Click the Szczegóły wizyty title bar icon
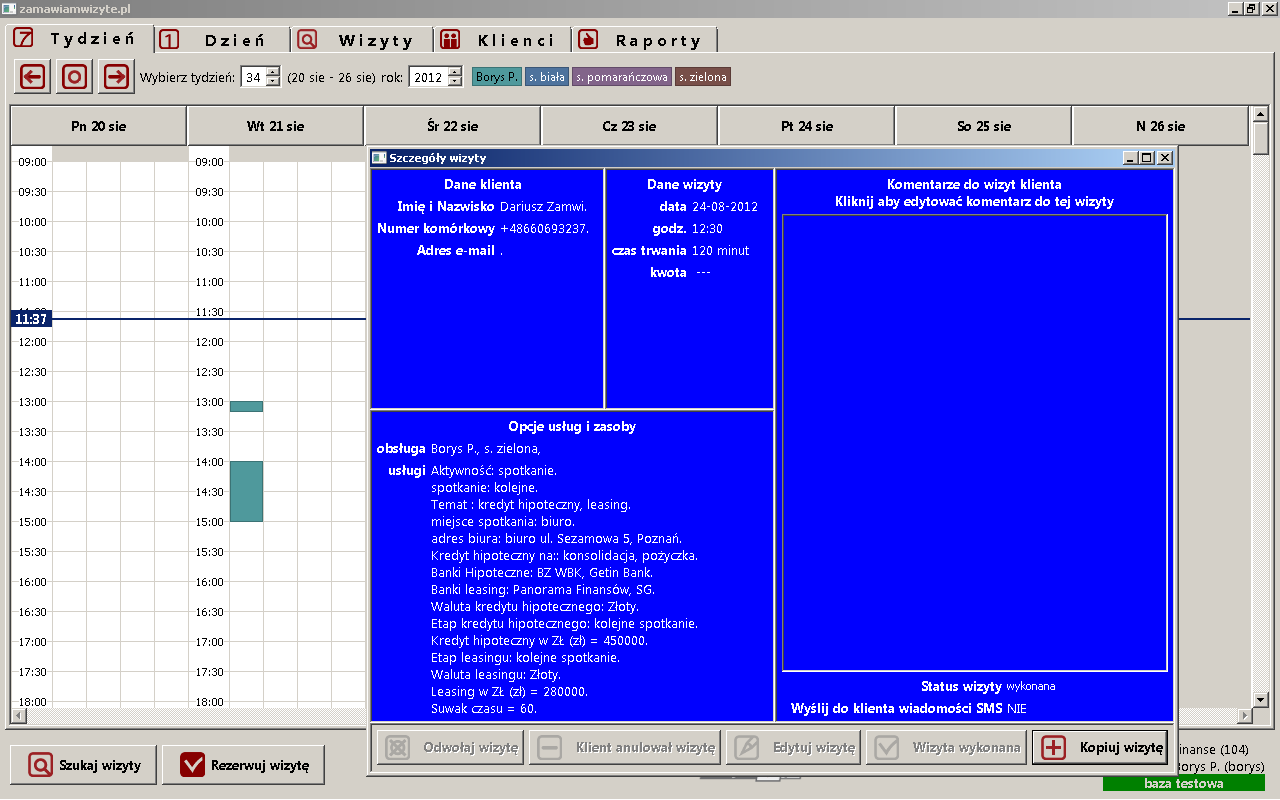 [x=379, y=158]
